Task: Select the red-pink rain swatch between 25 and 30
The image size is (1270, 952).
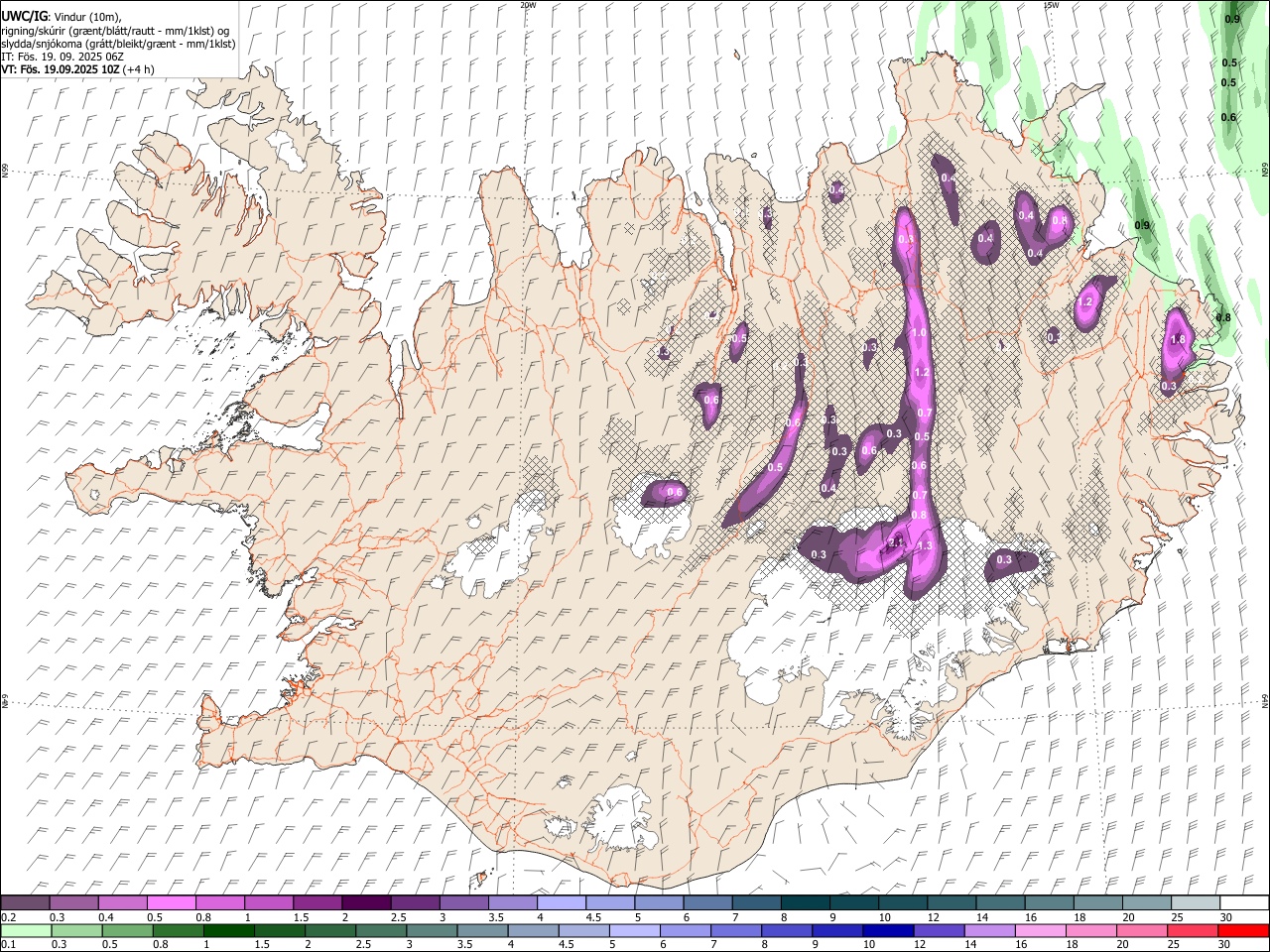Action: 1193,931
